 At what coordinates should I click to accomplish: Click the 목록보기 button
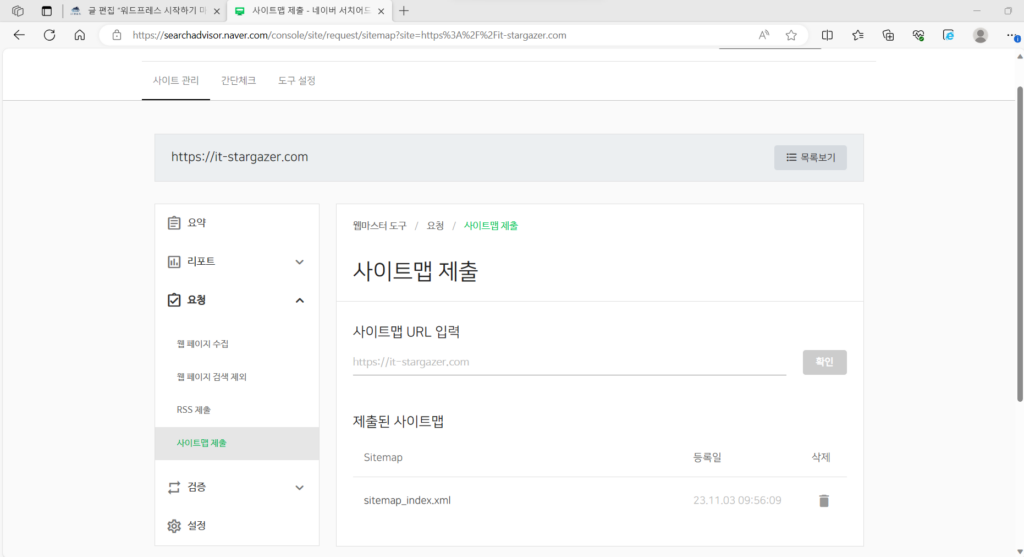pos(810,157)
